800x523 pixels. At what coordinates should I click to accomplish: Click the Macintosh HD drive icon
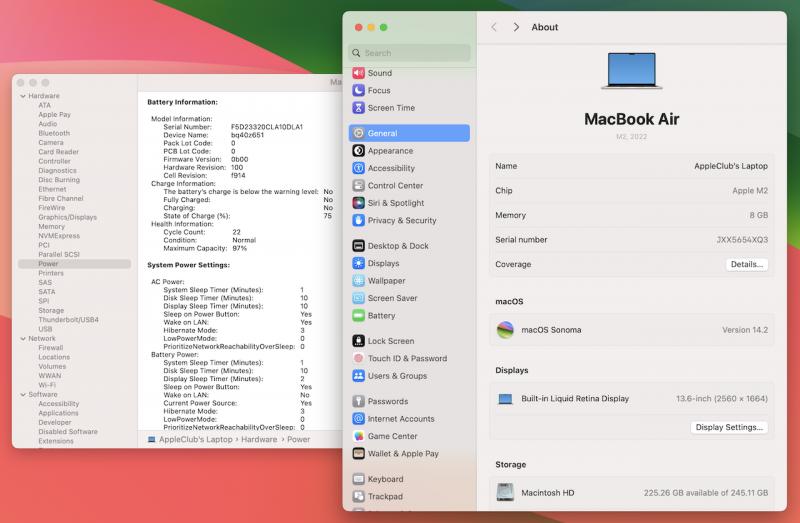click(505, 492)
